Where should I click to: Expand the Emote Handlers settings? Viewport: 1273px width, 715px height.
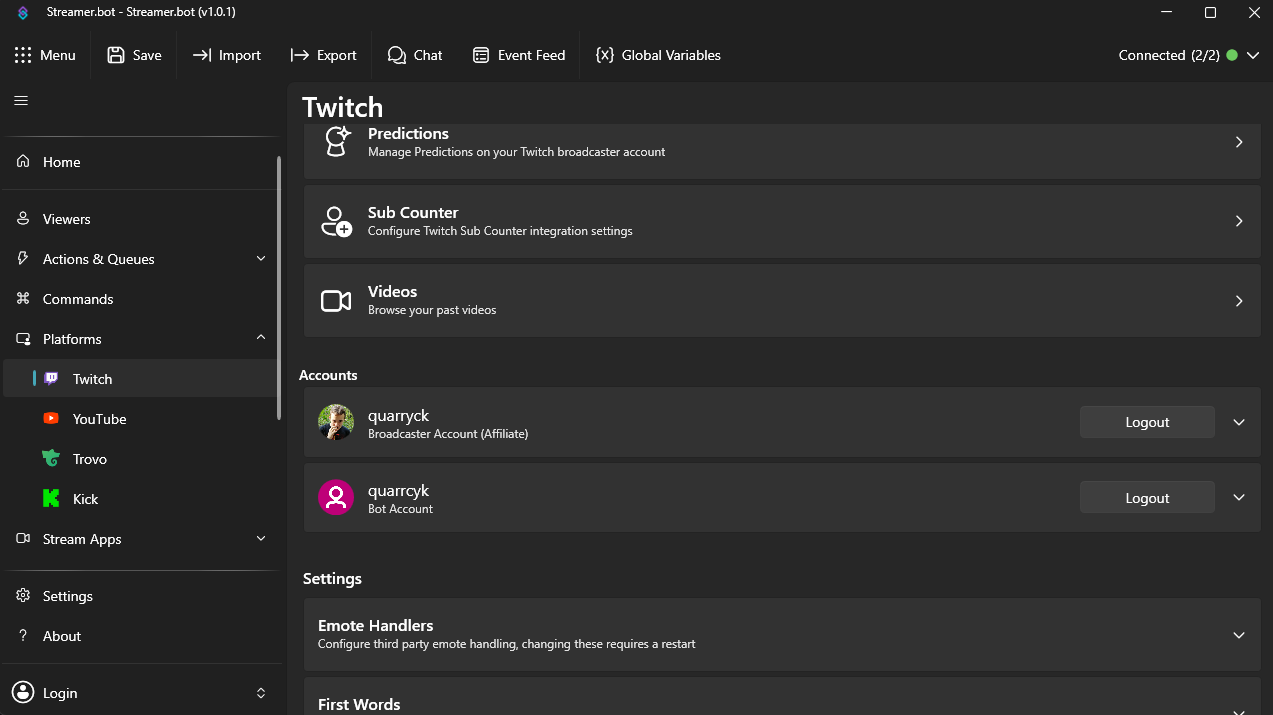[x=1238, y=635]
